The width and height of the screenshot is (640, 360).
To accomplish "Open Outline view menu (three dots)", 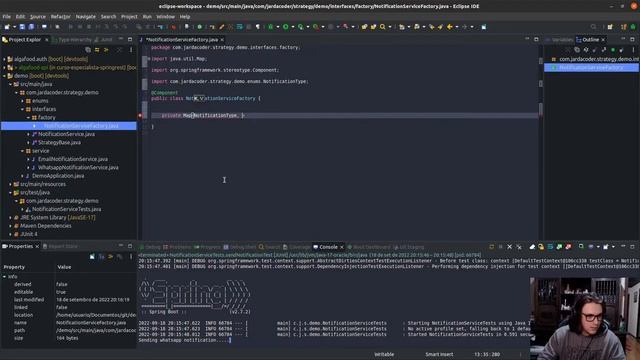I will (x=633, y=50).
